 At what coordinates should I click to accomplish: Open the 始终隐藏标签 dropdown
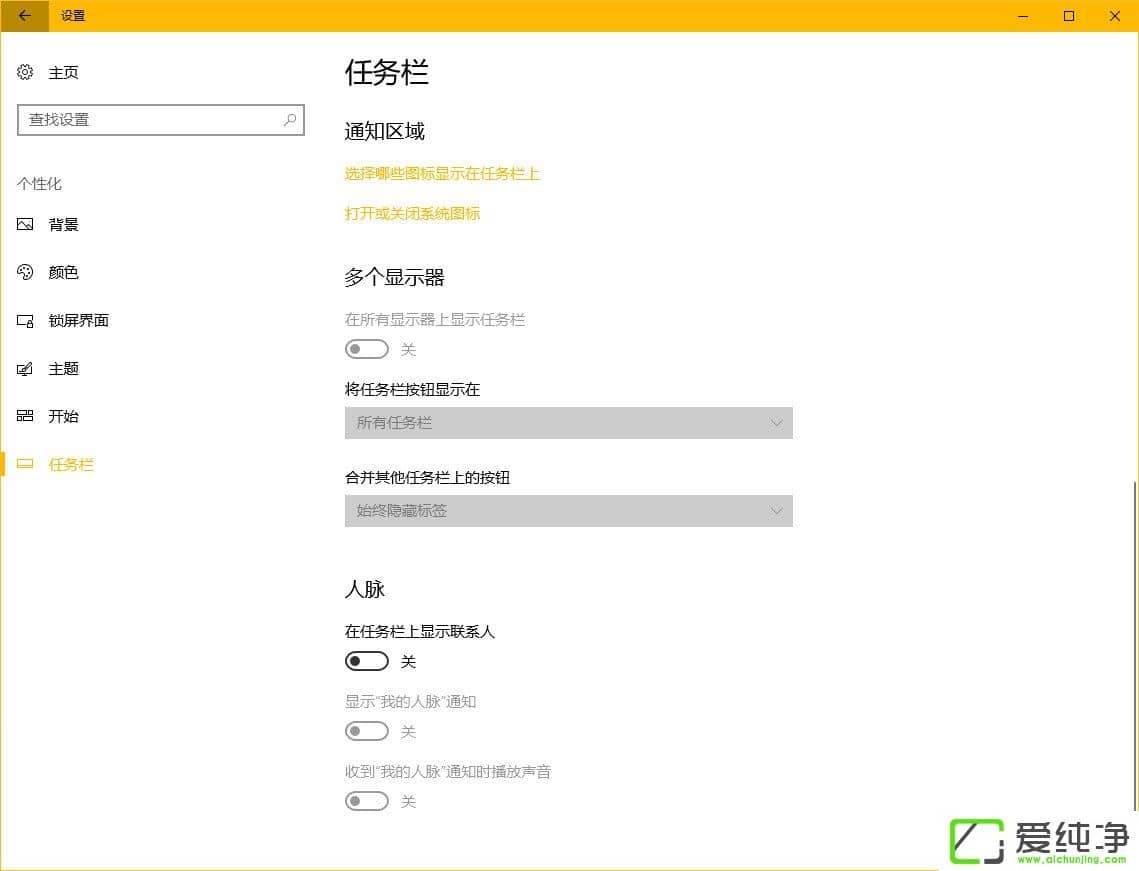tap(568, 511)
